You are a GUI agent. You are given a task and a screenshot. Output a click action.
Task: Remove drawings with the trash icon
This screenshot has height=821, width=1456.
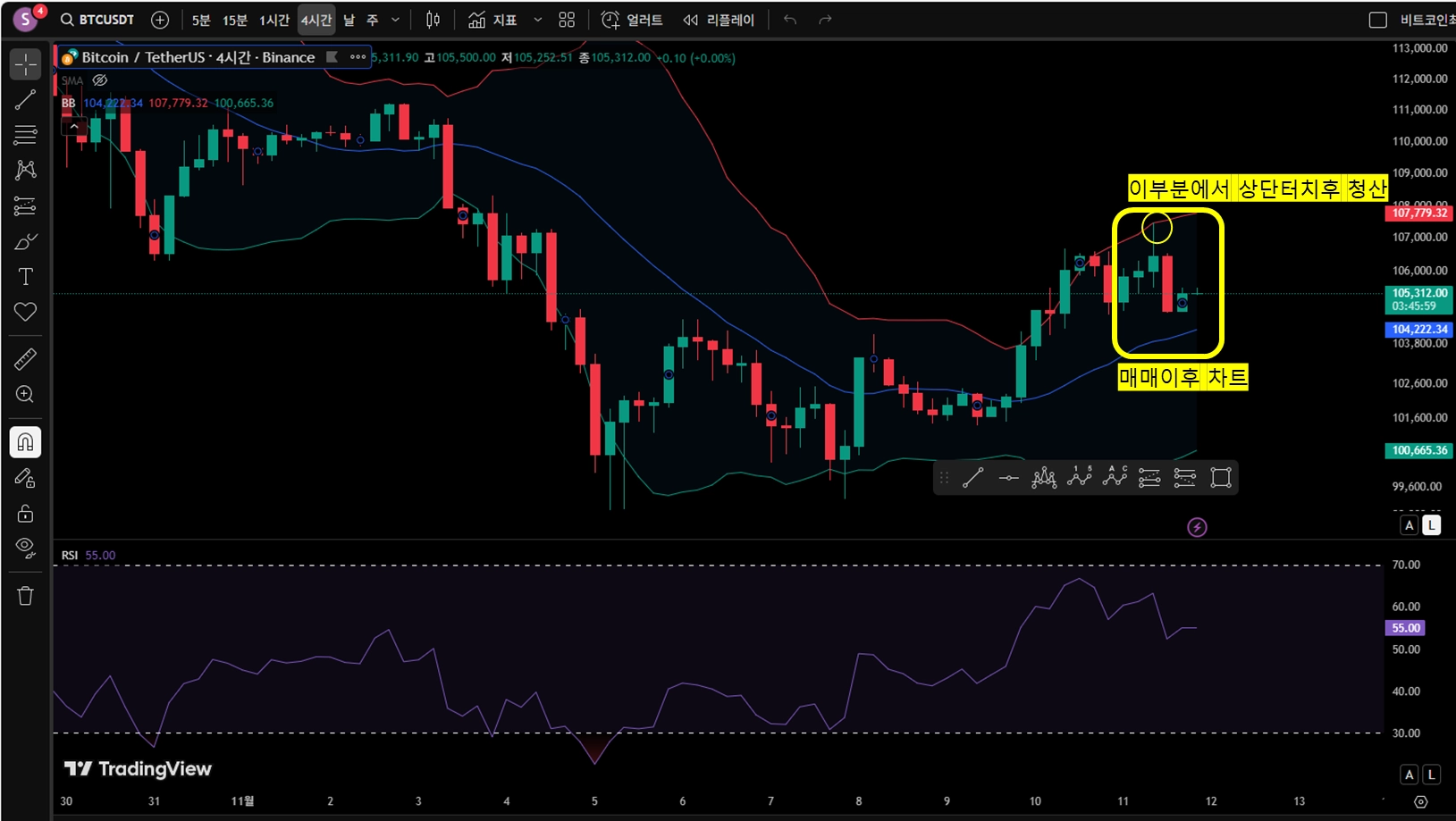pos(25,596)
